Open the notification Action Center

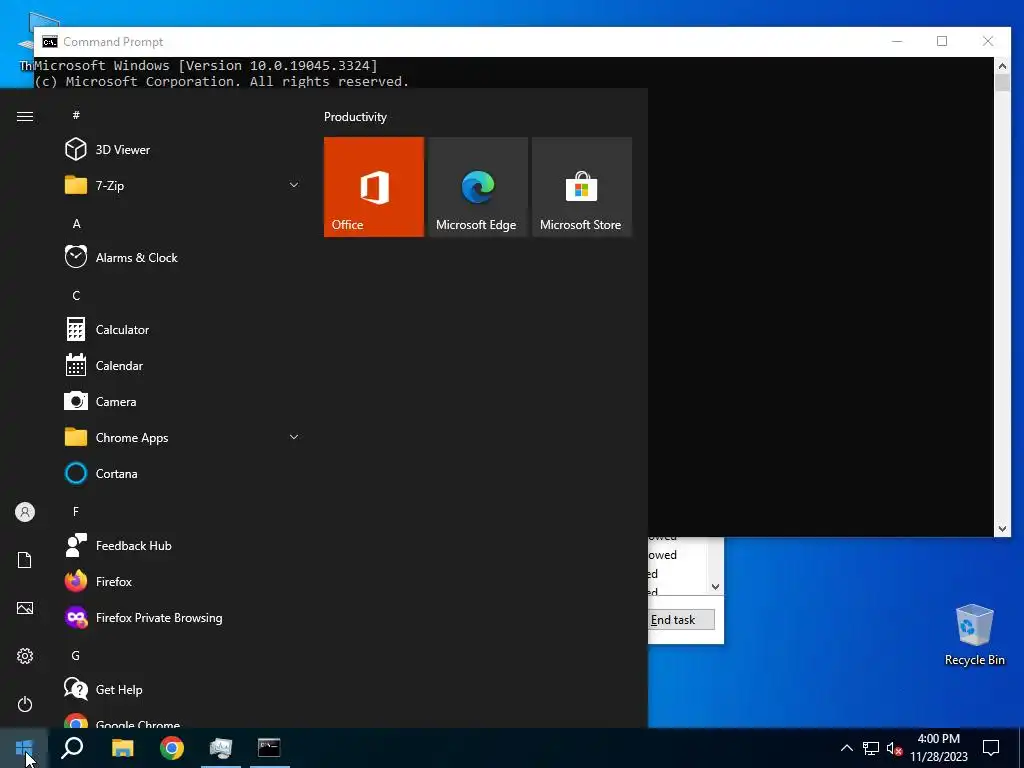coord(991,748)
